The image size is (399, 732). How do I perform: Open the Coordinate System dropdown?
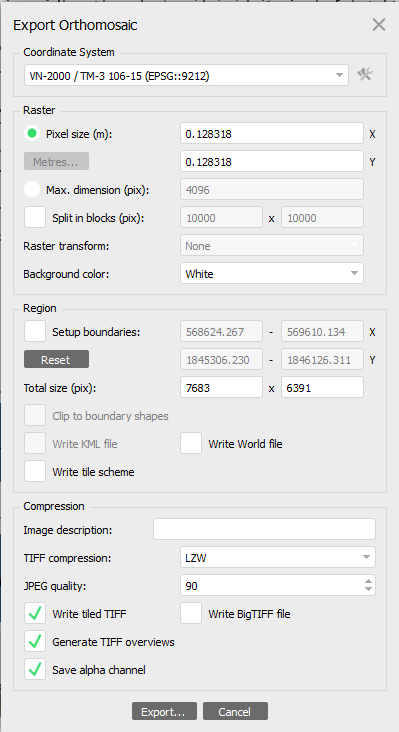point(186,76)
